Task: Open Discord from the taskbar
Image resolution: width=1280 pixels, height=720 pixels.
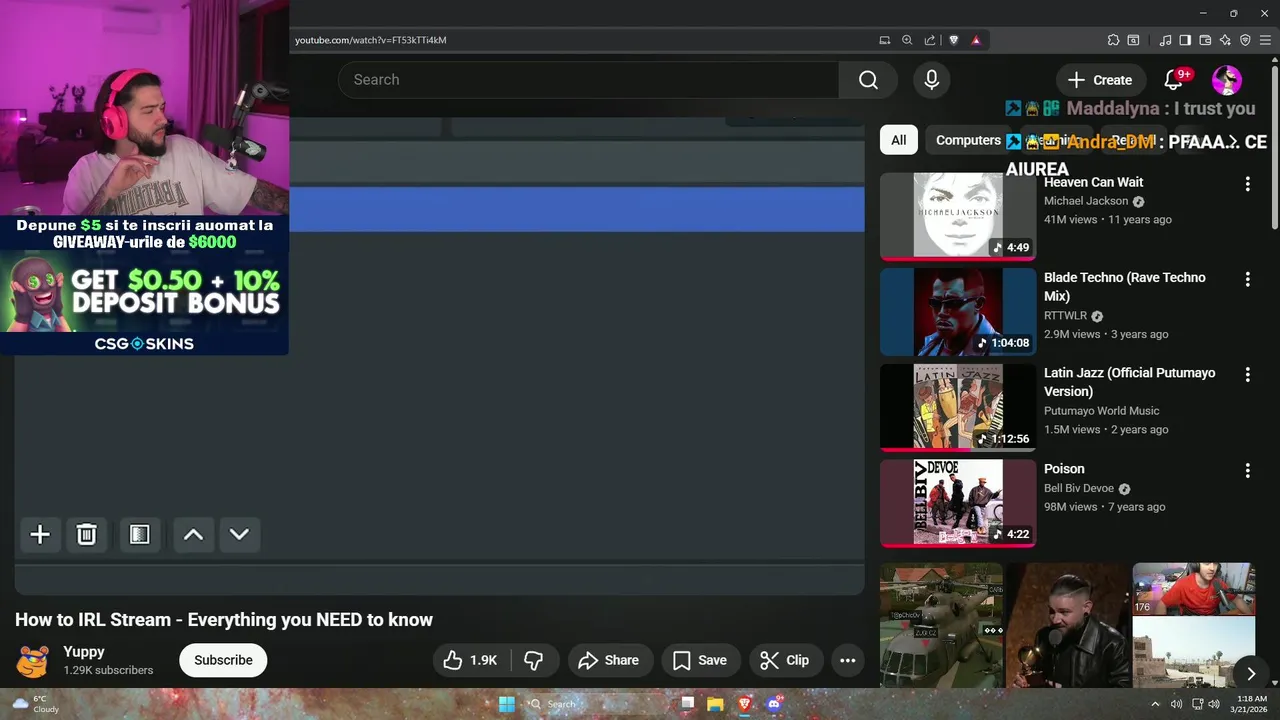Action: 773,704
